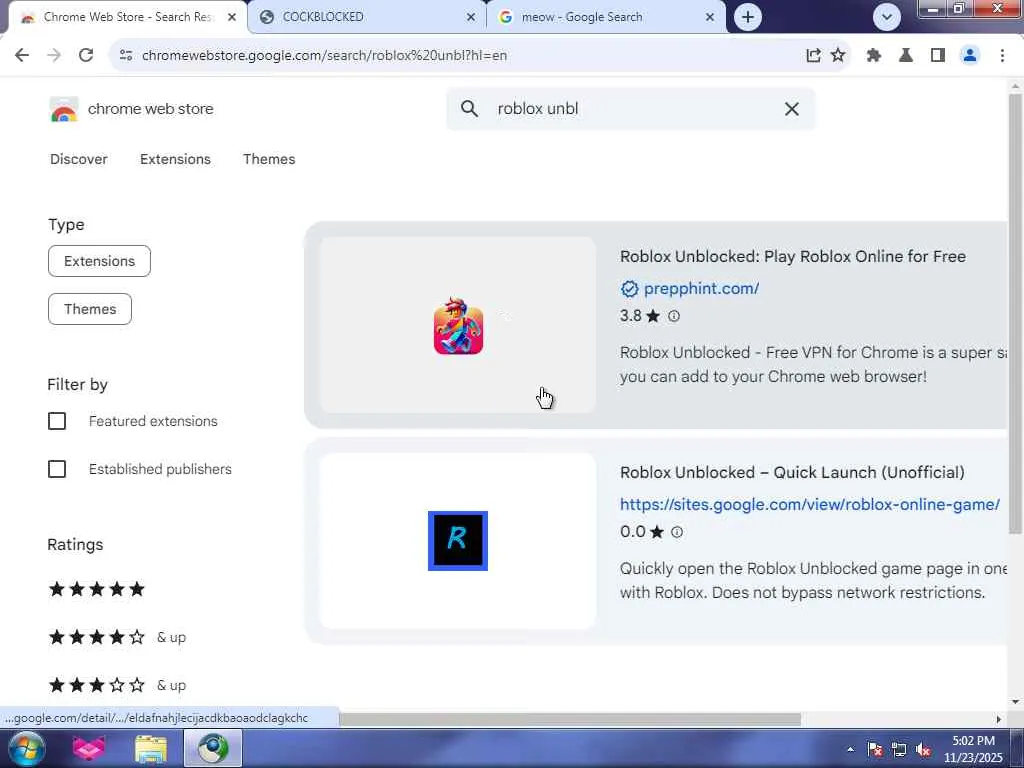Click info icon next to 3.8 rating

pyautogui.click(x=674, y=316)
